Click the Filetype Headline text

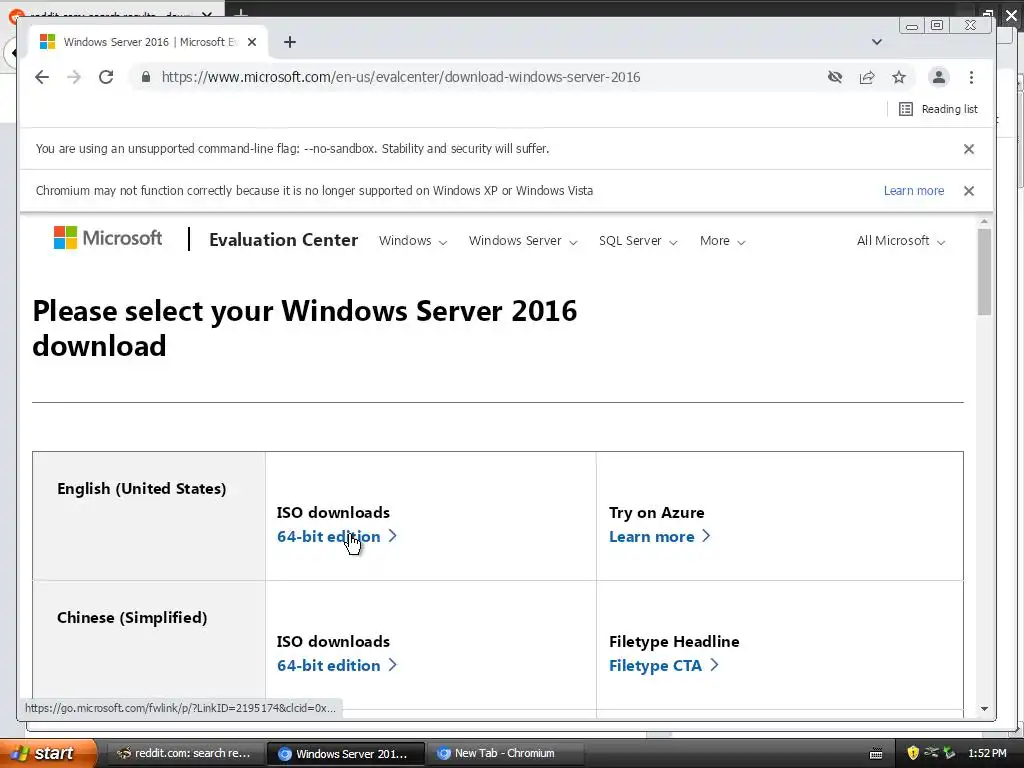pyautogui.click(x=674, y=641)
